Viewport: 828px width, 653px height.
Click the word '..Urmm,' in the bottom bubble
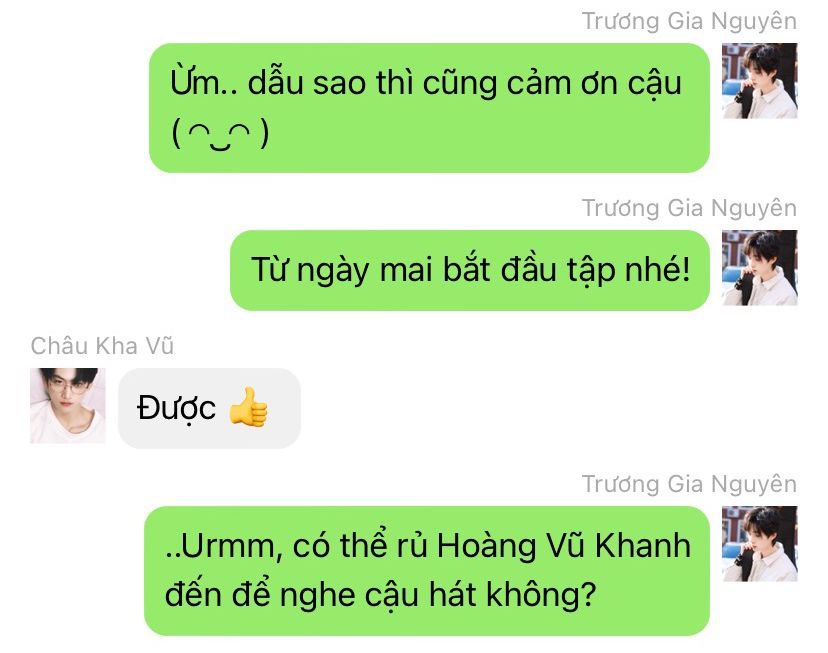[x=223, y=547]
